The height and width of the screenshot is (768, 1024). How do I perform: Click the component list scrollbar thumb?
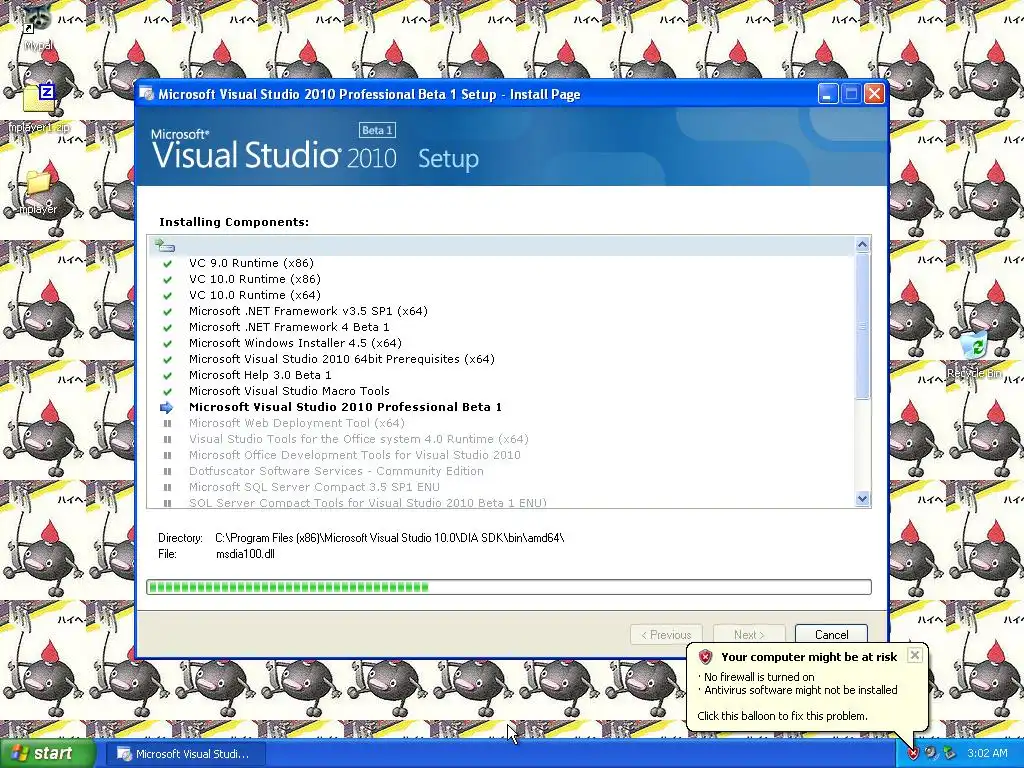coord(862,326)
